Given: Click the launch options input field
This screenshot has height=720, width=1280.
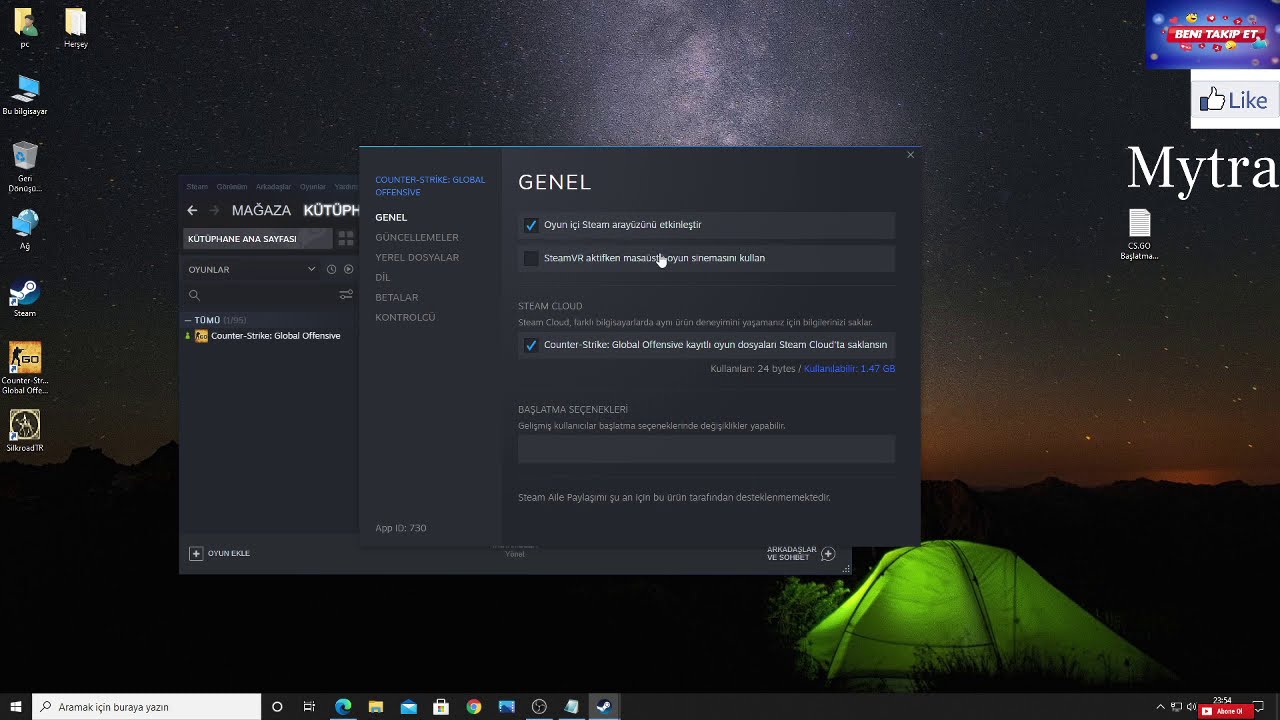Looking at the screenshot, I should pyautogui.click(x=706, y=449).
